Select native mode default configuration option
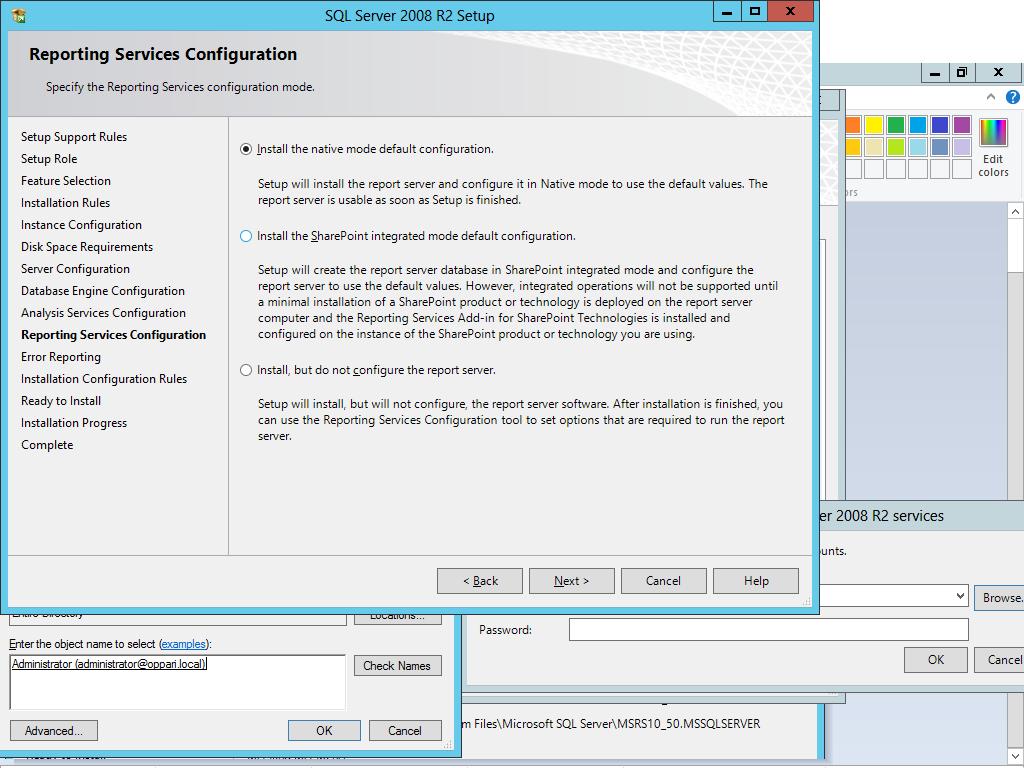Viewport: 1024px width, 768px height. pyautogui.click(x=246, y=150)
